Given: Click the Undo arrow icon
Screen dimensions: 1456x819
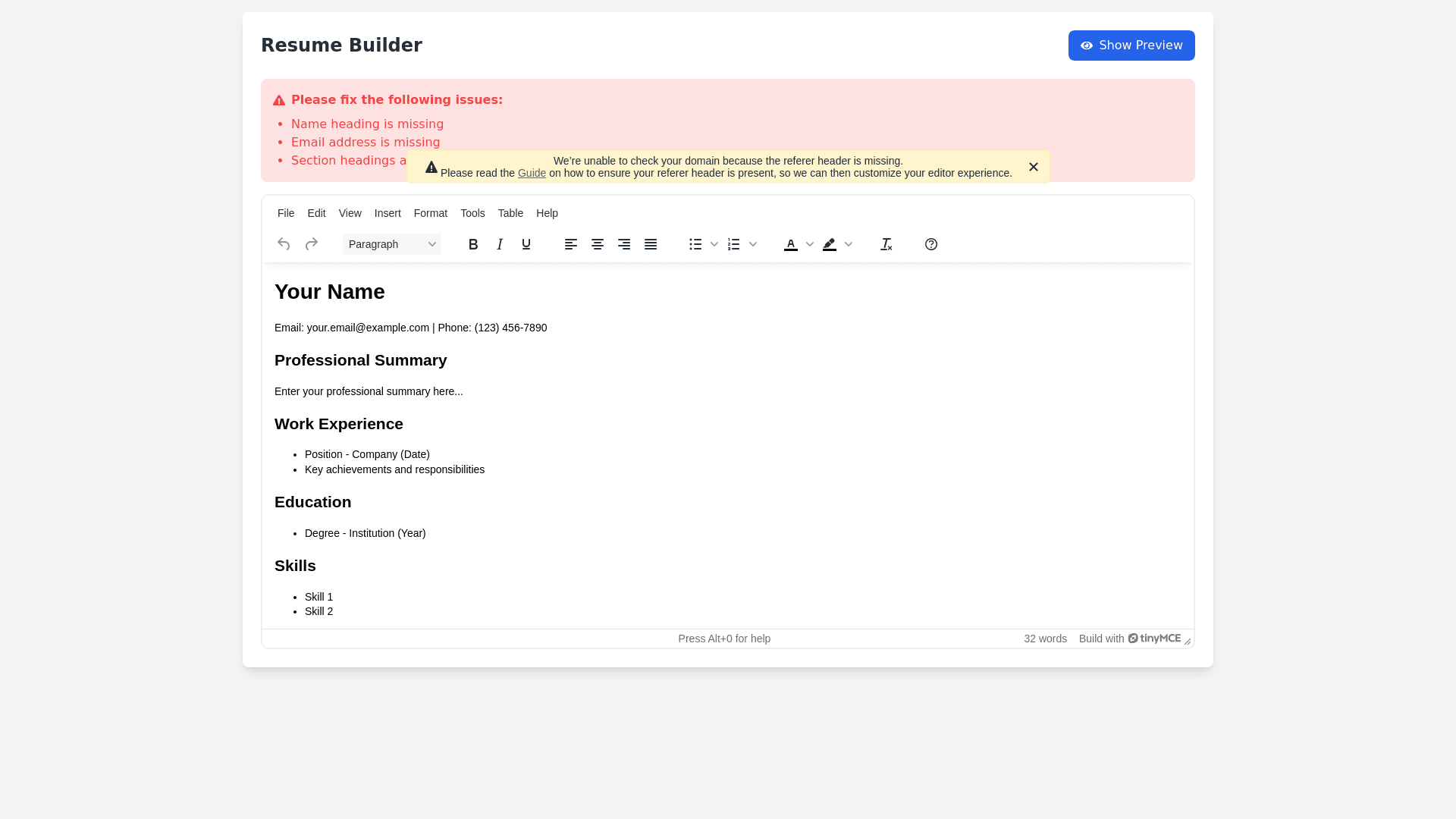Looking at the screenshot, I should coord(284,244).
